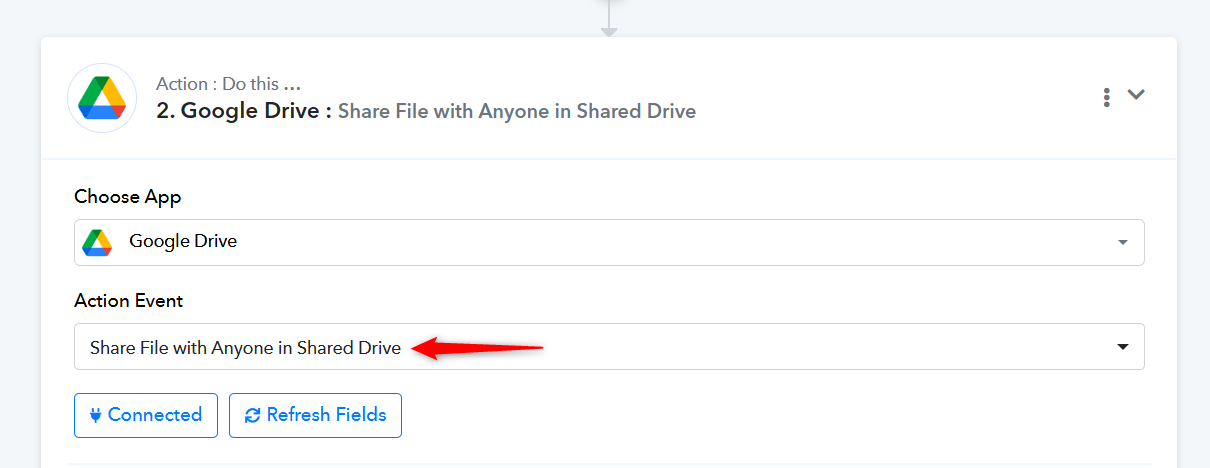Click the Connected button
Image resolution: width=1210 pixels, height=468 pixels.
(x=146, y=415)
